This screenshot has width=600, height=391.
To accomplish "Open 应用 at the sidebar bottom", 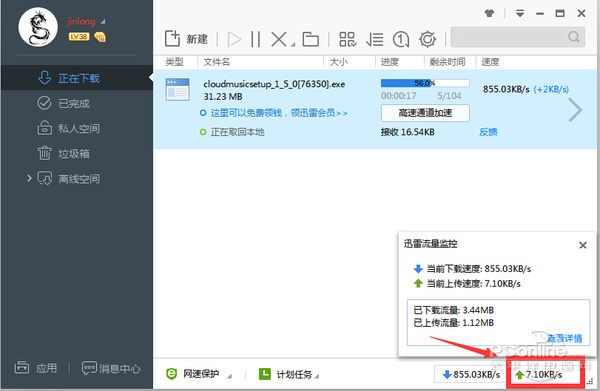I will pyautogui.click(x=36, y=368).
